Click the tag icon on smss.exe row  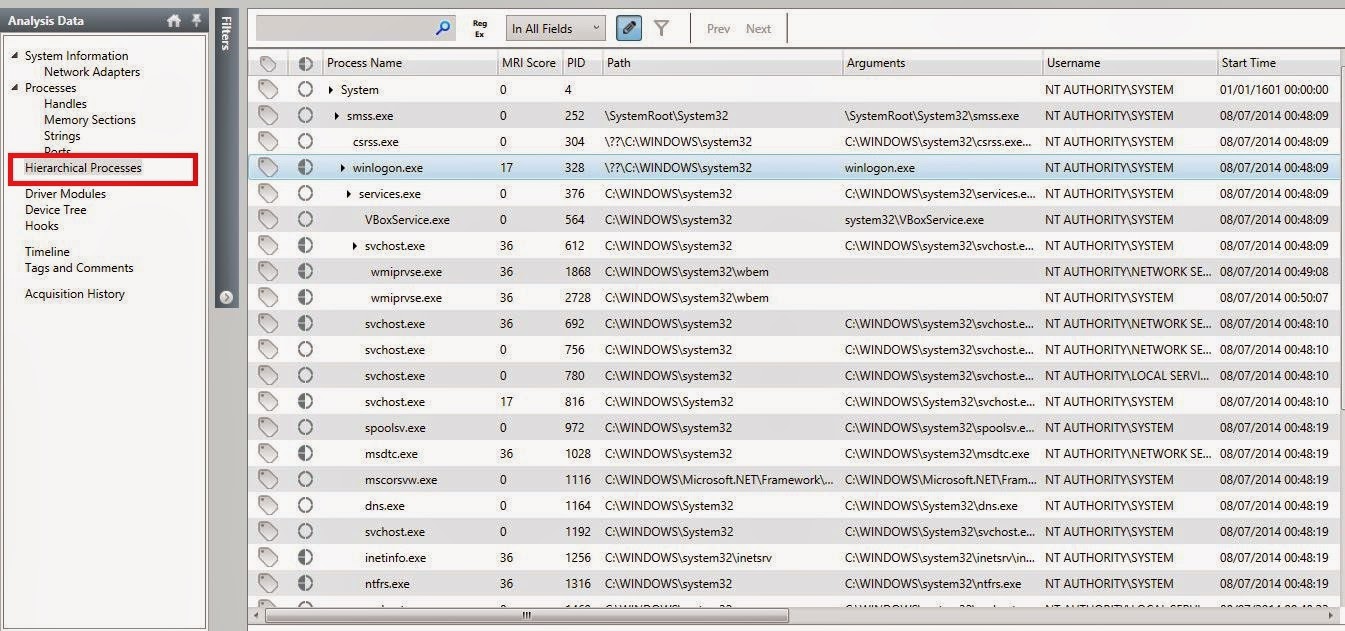pyautogui.click(x=267, y=116)
